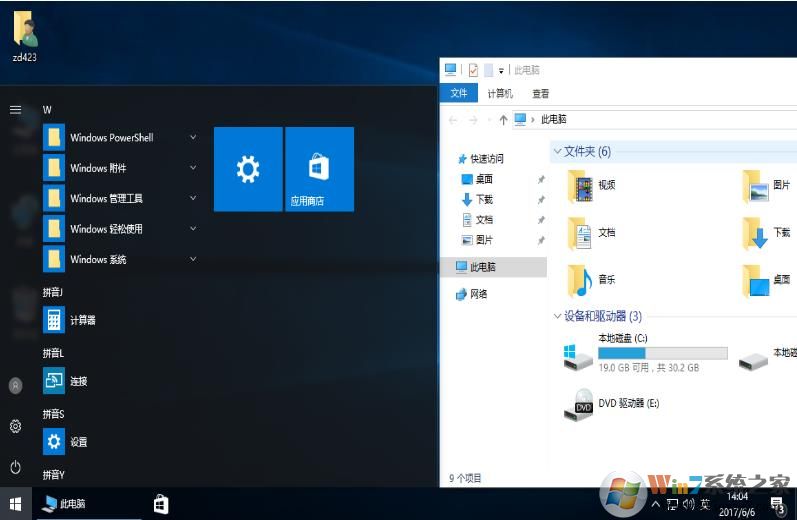
Task: Click the 此电脑 address bar field
Action: coord(655,119)
